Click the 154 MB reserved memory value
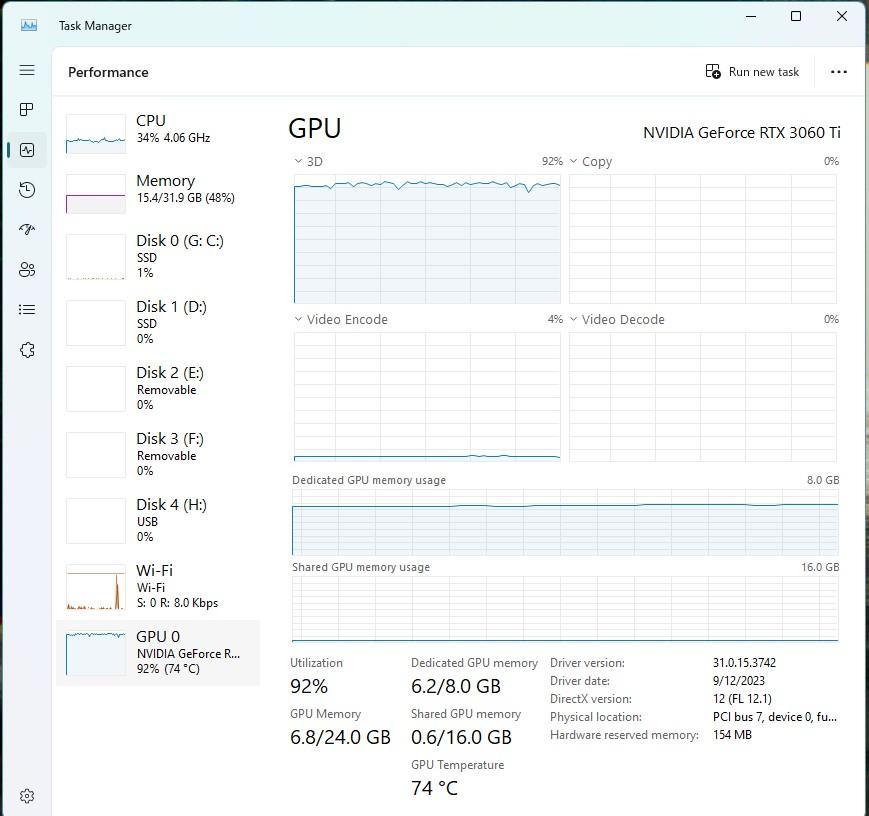Viewport: 869px width, 816px height. pos(732,735)
